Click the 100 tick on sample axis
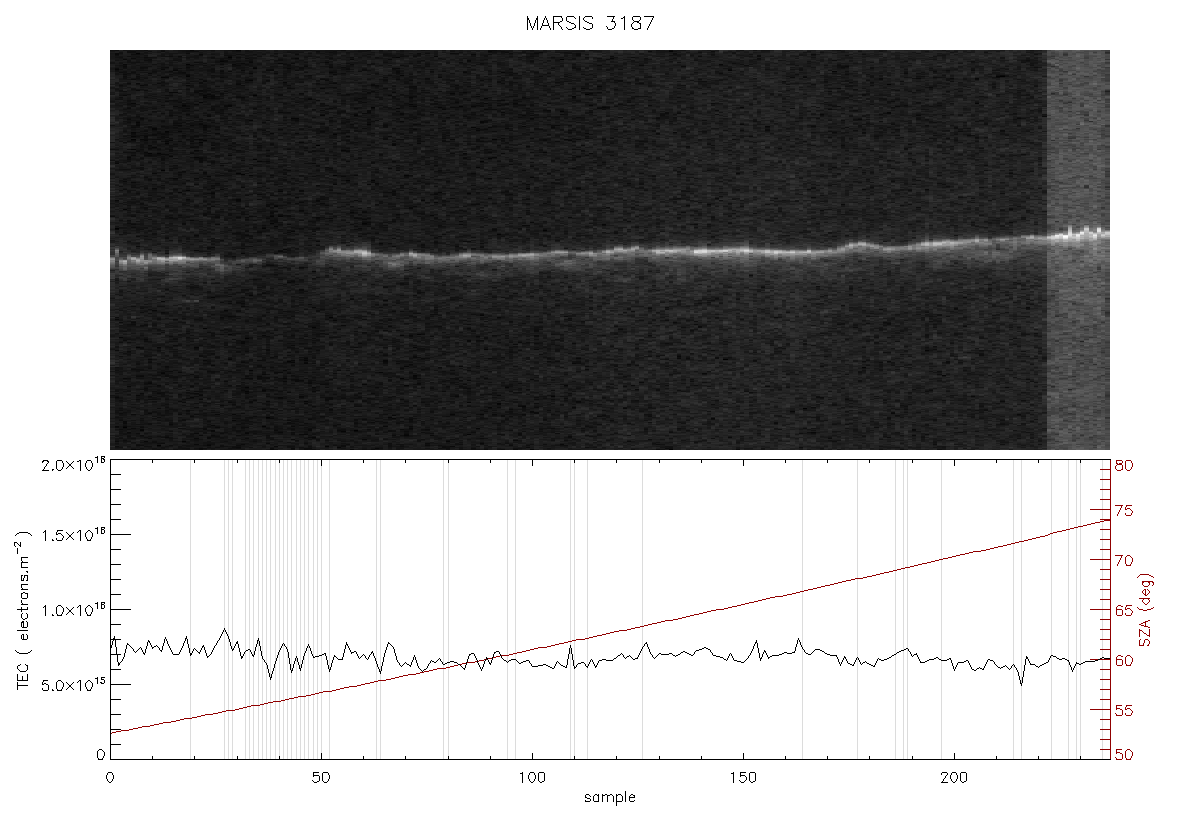Viewport: 1180px width, 830px height. coord(532,778)
